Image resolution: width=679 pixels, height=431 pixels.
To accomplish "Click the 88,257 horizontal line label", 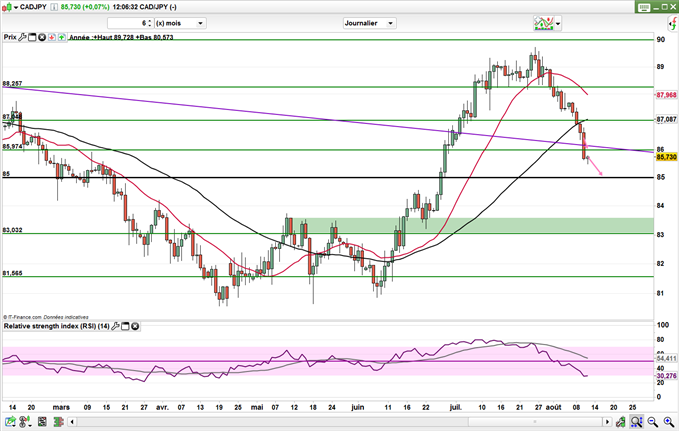I will pyautogui.click(x=12, y=84).
